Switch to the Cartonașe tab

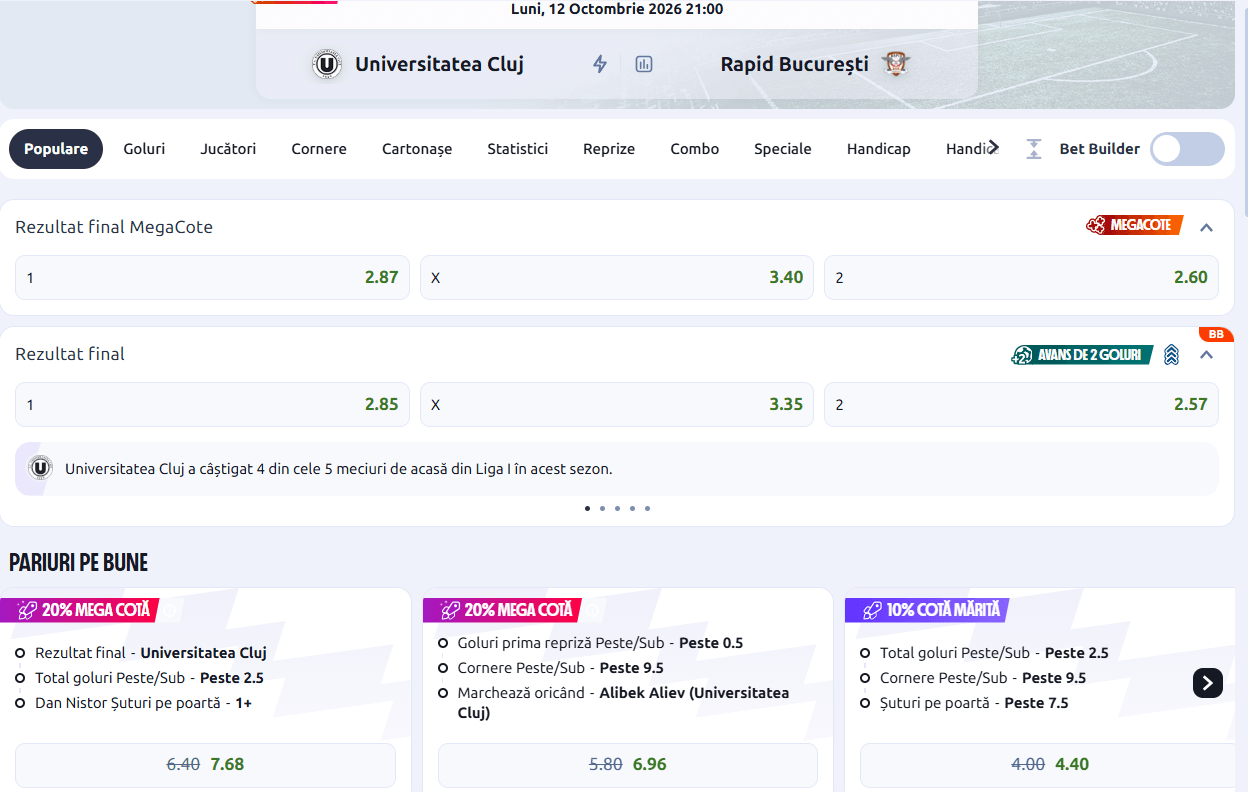(417, 149)
